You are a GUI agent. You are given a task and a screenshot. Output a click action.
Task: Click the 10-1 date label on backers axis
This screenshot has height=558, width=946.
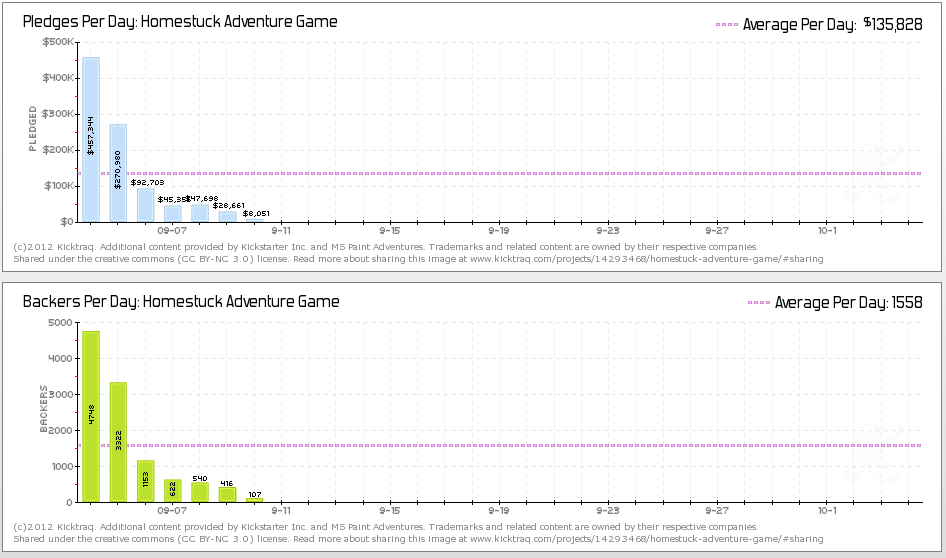coord(826,510)
